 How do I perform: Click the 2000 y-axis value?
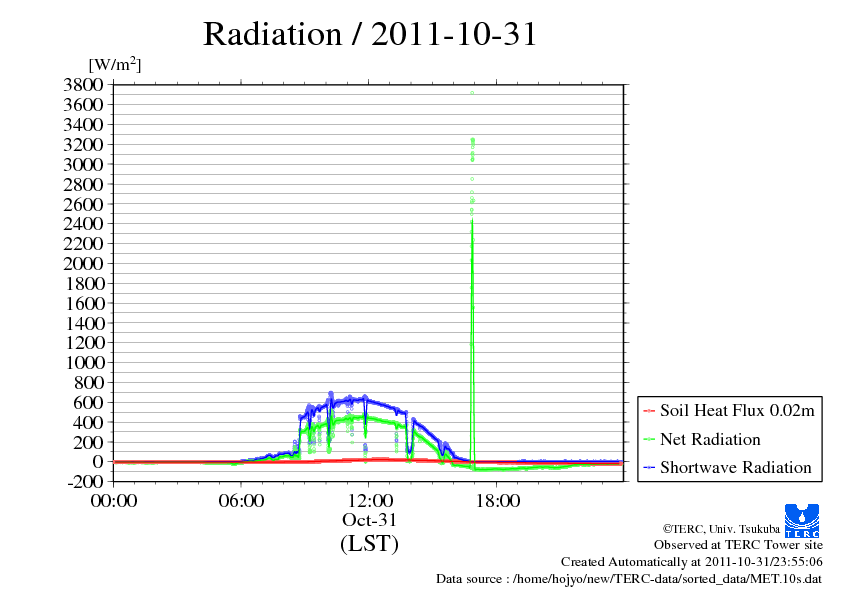(x=83, y=264)
